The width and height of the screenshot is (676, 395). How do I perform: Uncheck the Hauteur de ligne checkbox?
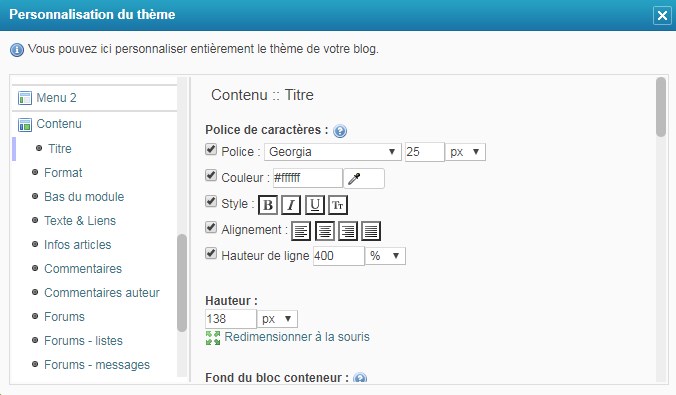211,253
